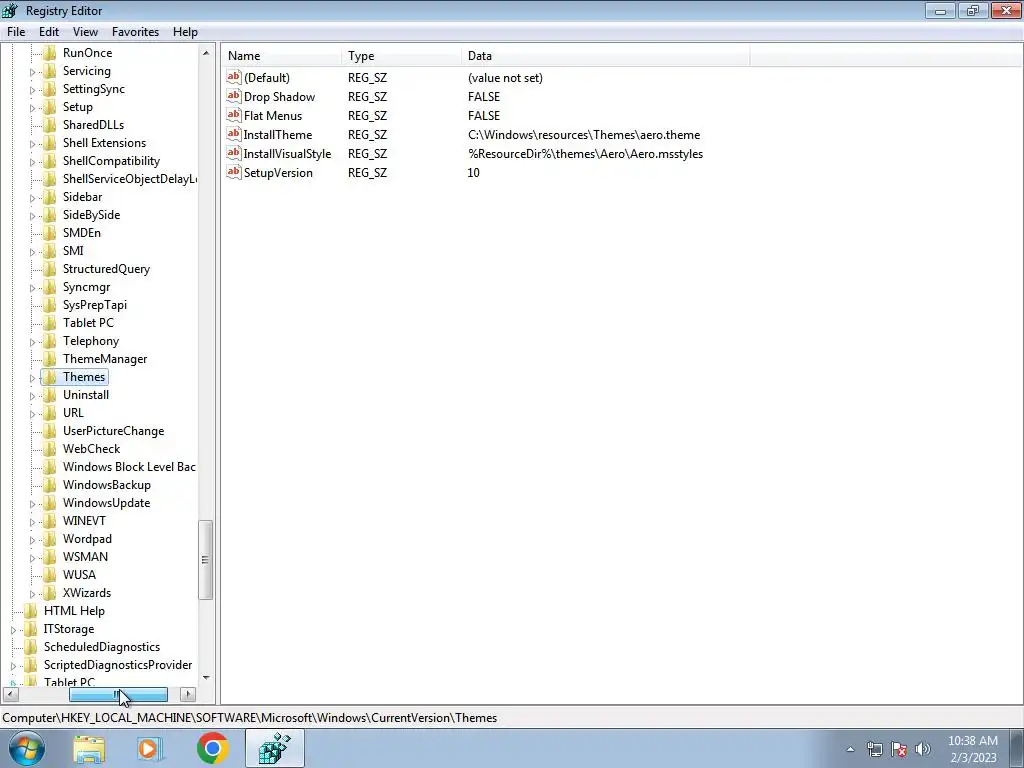
Task: Open the volume control in system tray
Action: click(922, 749)
